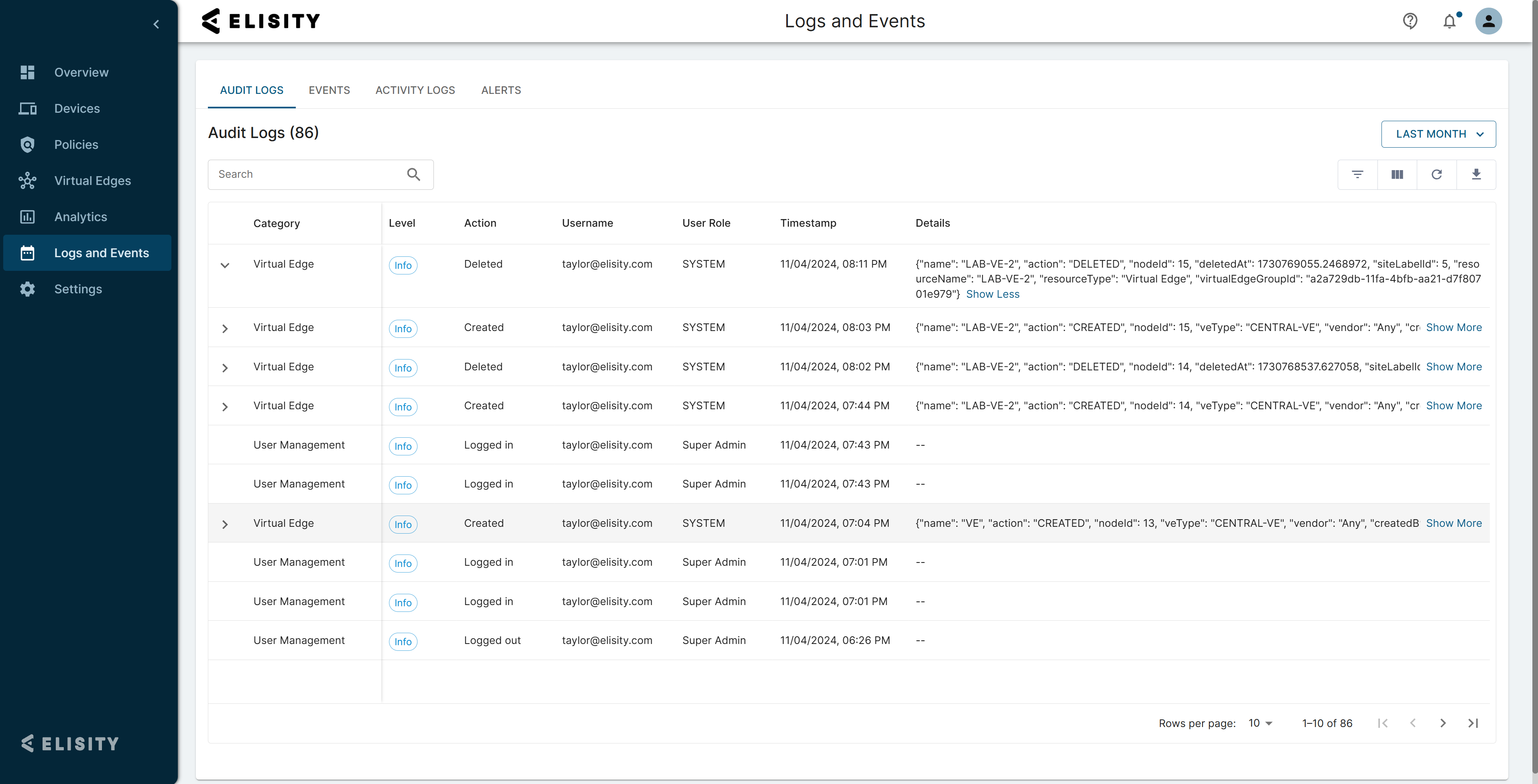Download audit logs with export icon
The height and width of the screenshot is (784, 1538).
coord(1475,174)
